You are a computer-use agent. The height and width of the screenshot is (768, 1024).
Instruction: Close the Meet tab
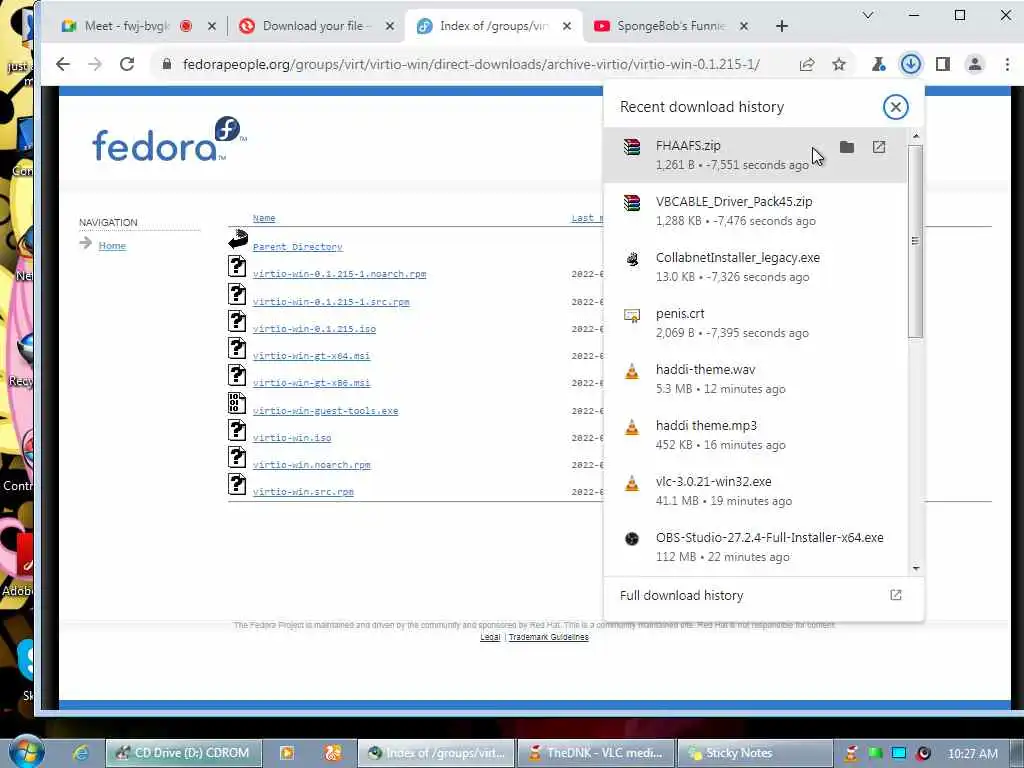click(212, 26)
